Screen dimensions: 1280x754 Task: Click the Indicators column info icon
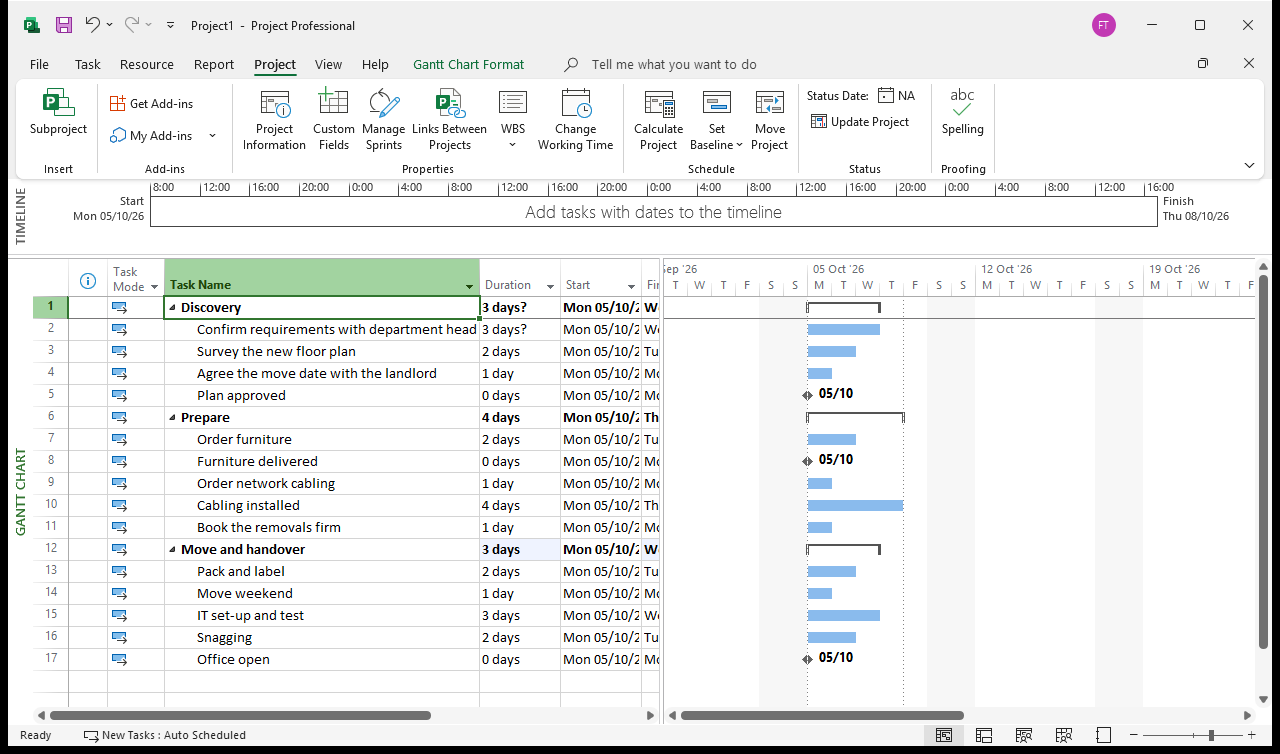click(87, 282)
